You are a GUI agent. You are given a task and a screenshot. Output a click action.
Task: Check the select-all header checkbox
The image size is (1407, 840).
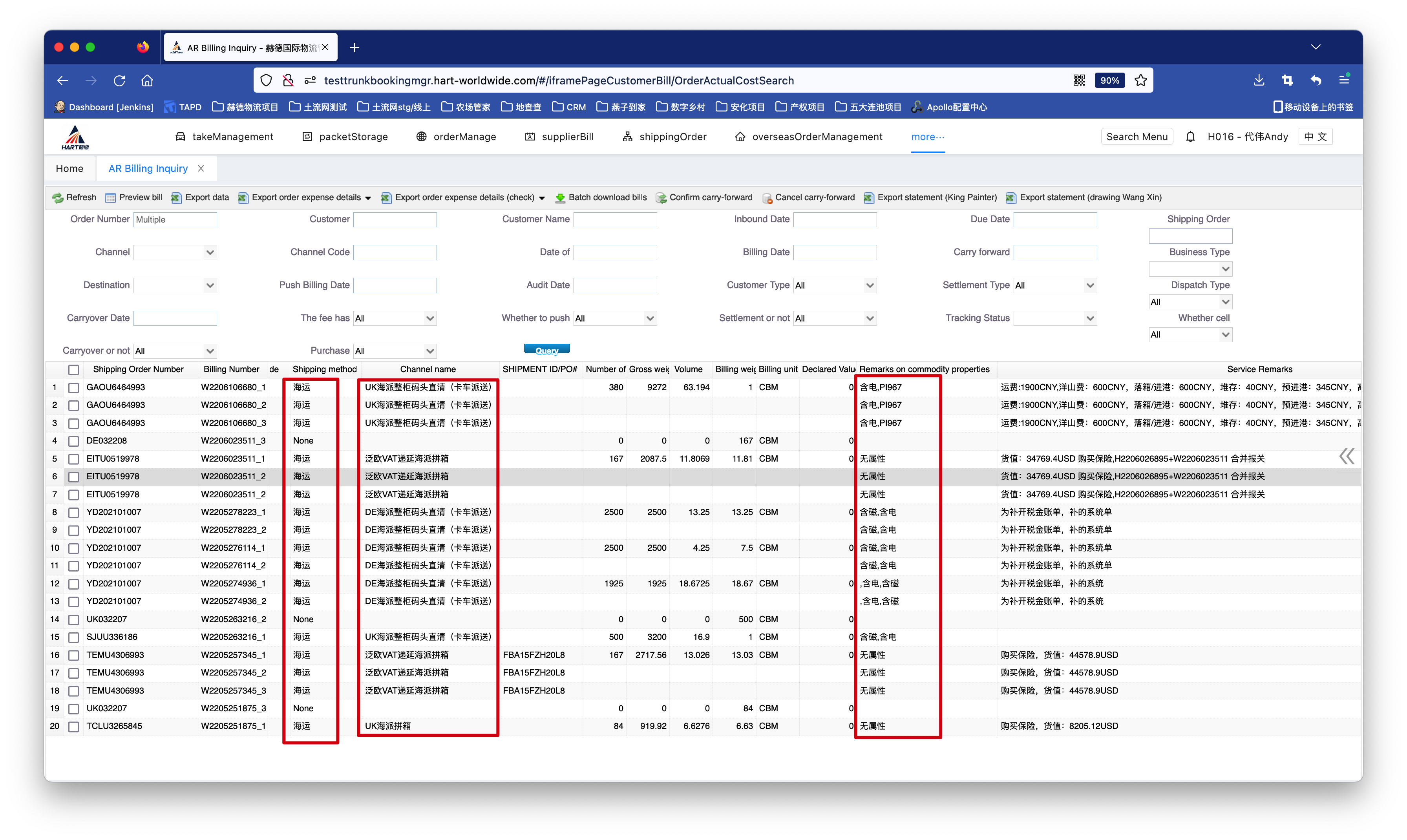click(x=73, y=370)
